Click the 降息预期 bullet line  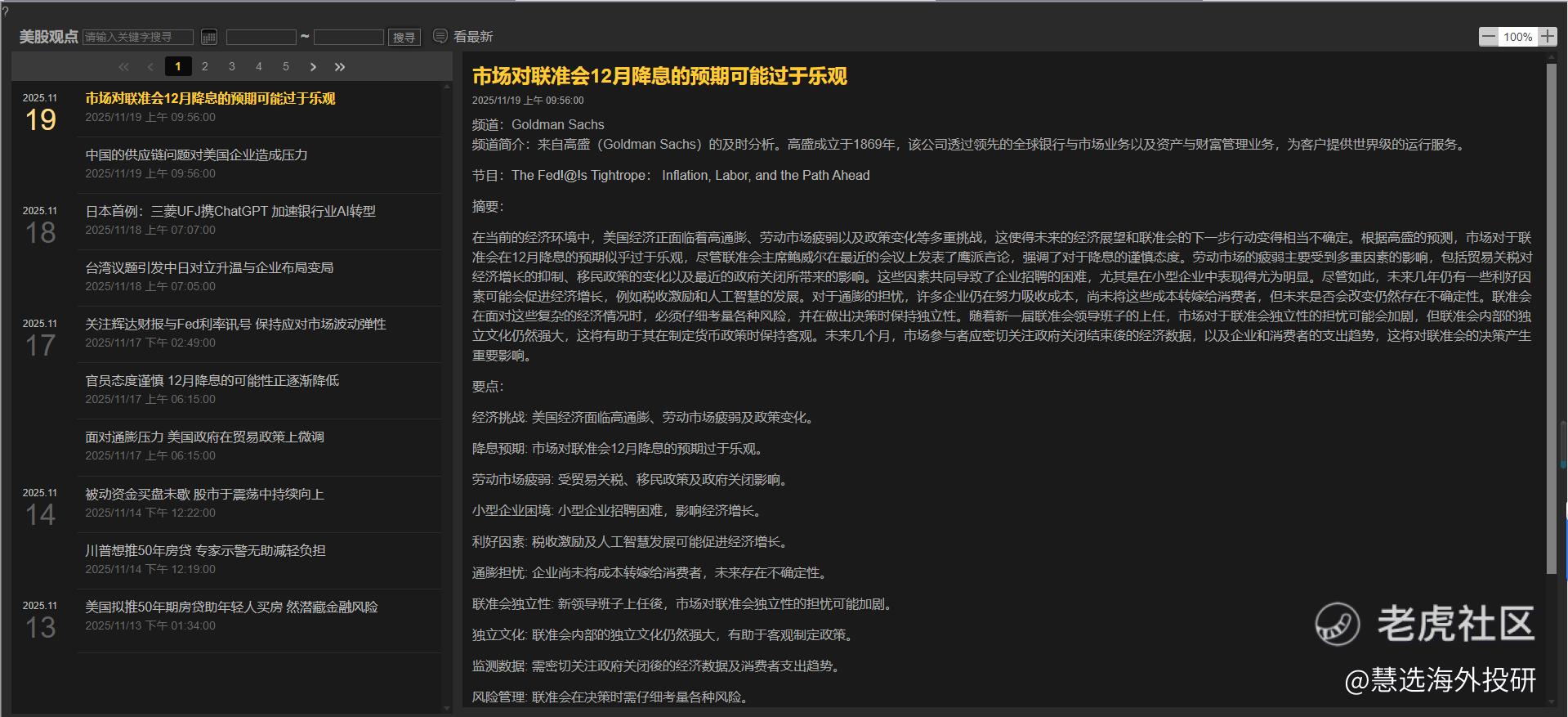(x=619, y=448)
